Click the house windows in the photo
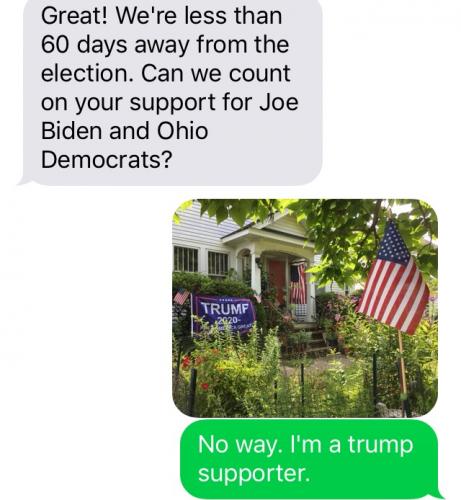Viewport: 461px width, 500px height. [x=201, y=262]
